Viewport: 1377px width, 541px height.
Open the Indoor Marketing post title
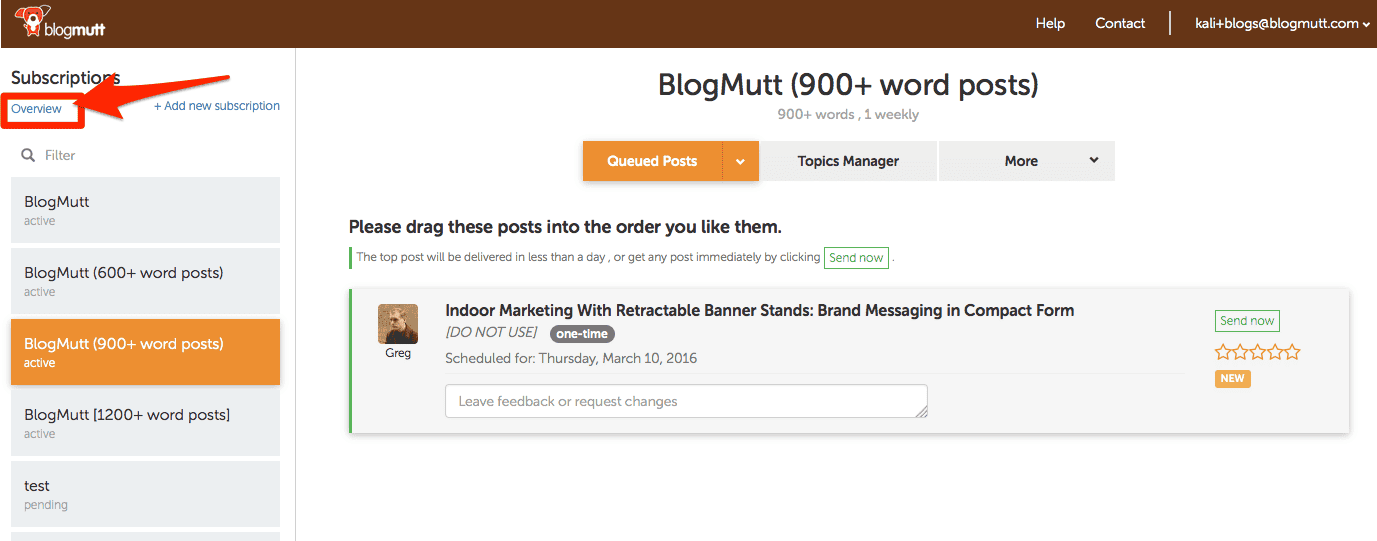(760, 310)
